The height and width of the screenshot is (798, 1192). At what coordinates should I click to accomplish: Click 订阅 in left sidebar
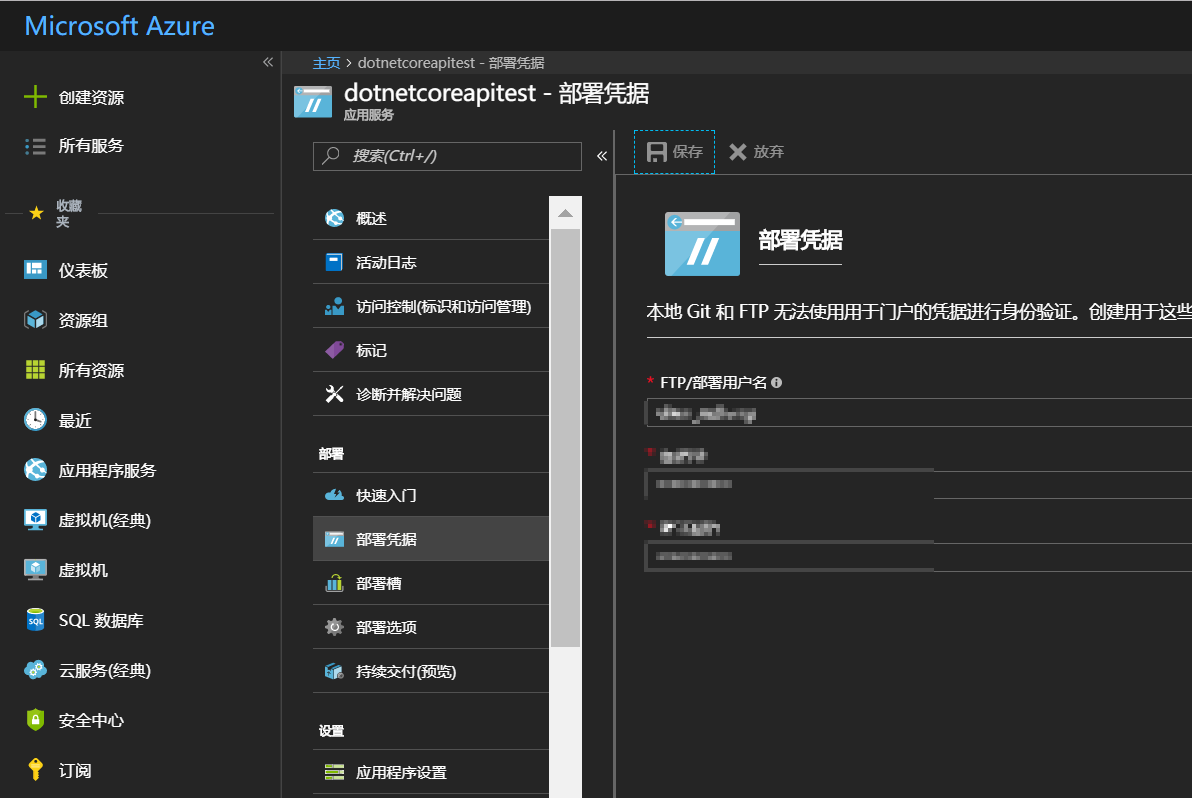click(x=75, y=771)
